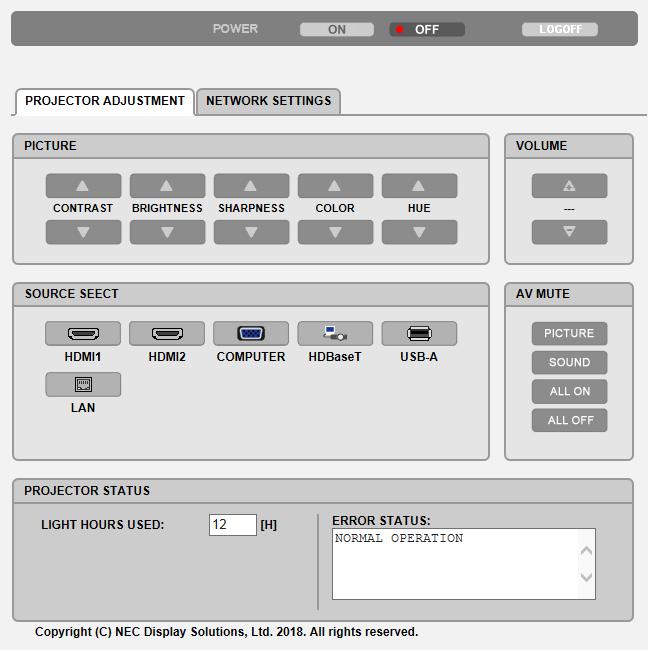Click the ERROR STATUS text box
This screenshot has height=650, width=648.
pos(464,564)
